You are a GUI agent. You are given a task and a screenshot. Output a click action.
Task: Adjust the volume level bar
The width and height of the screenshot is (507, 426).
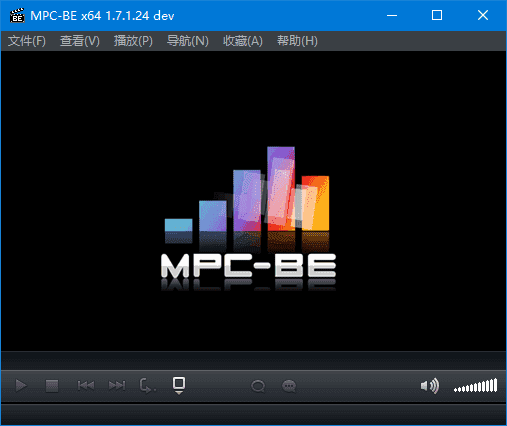tap(475, 386)
